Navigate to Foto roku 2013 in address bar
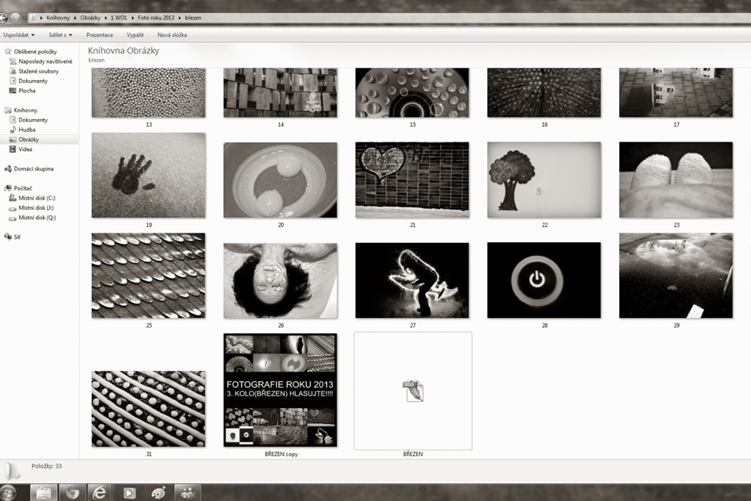Image resolution: width=751 pixels, height=501 pixels. pyautogui.click(x=156, y=18)
